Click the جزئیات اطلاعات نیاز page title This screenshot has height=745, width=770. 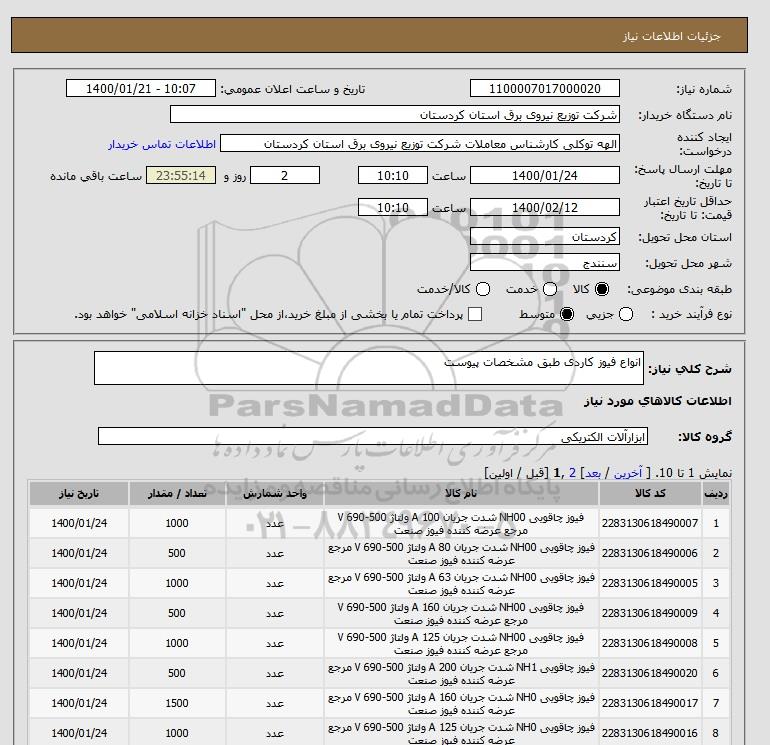[671, 36]
